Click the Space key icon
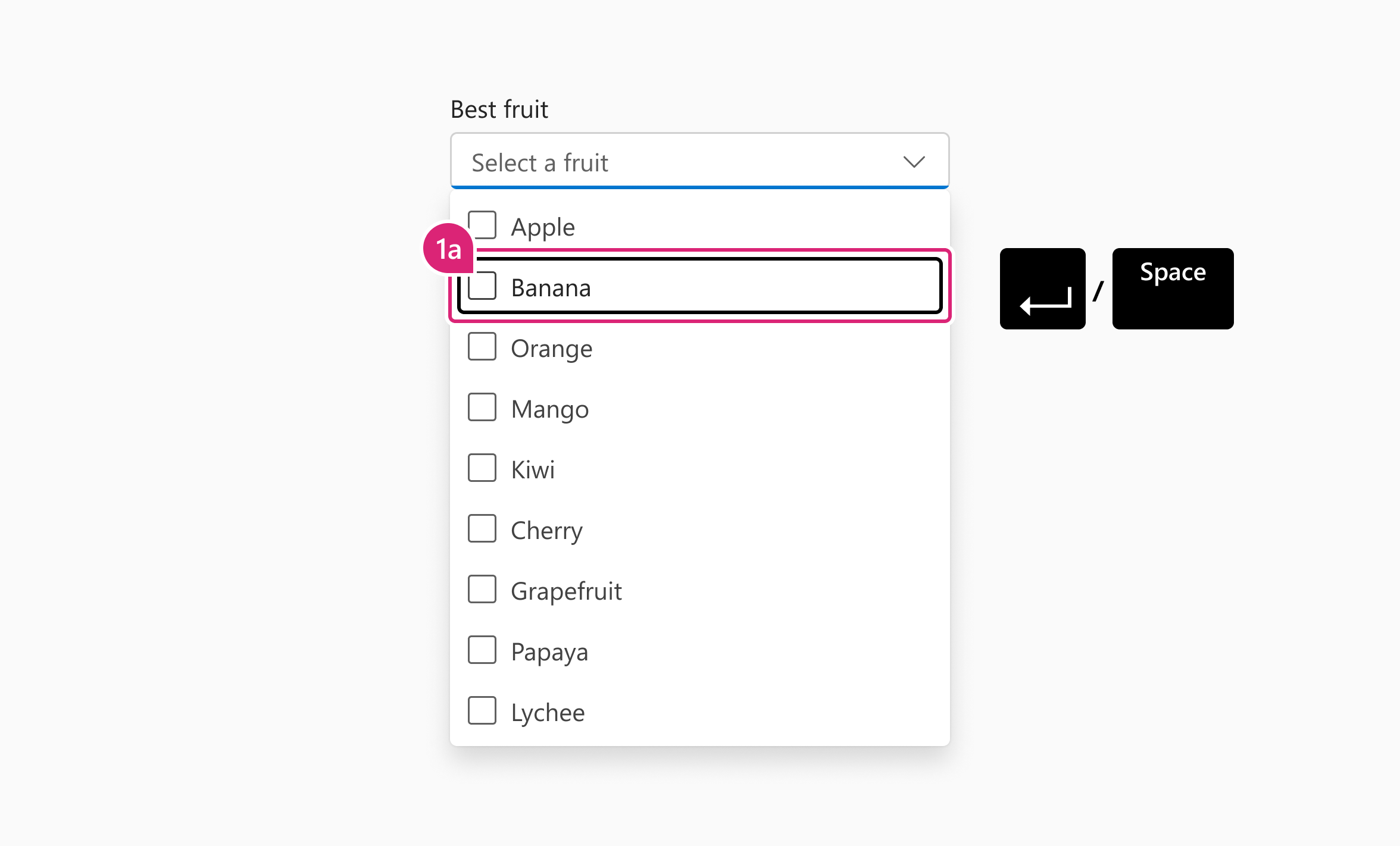 [1173, 289]
